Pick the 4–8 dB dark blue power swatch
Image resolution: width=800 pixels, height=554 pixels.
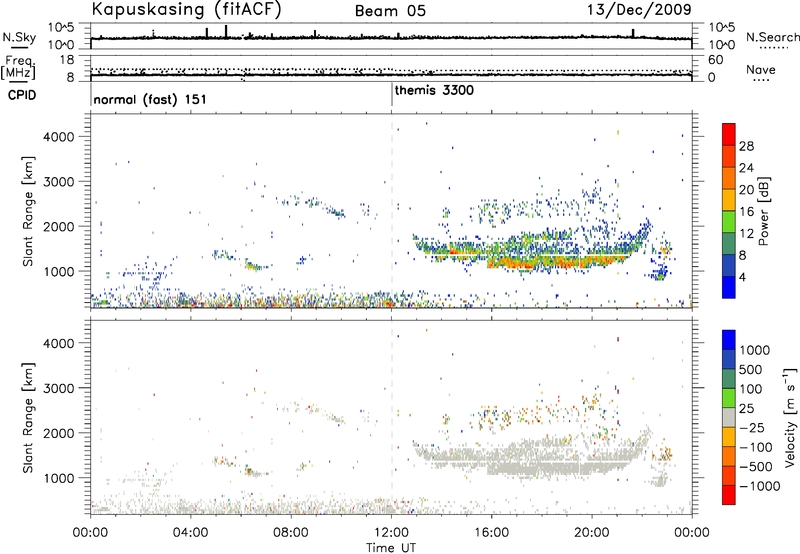tap(729, 266)
